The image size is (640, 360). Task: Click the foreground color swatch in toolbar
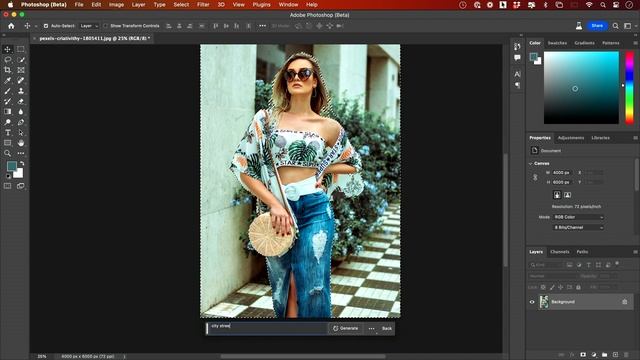pos(11,166)
